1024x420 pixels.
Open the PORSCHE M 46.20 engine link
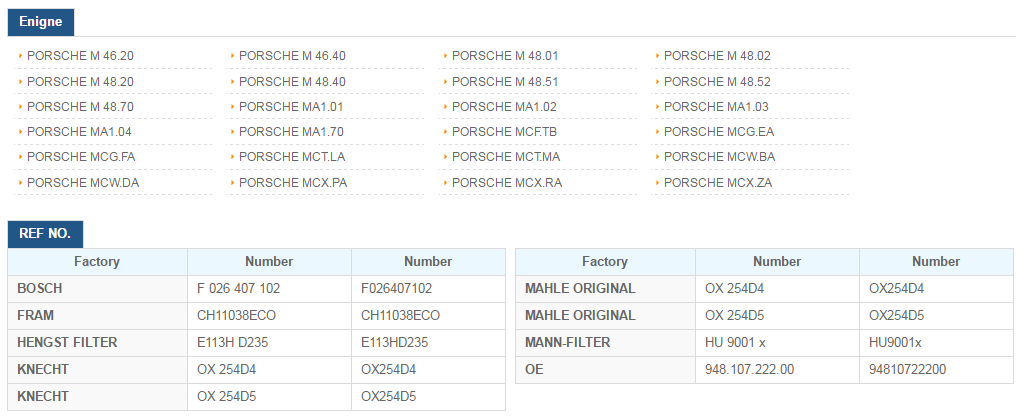[x=80, y=56]
